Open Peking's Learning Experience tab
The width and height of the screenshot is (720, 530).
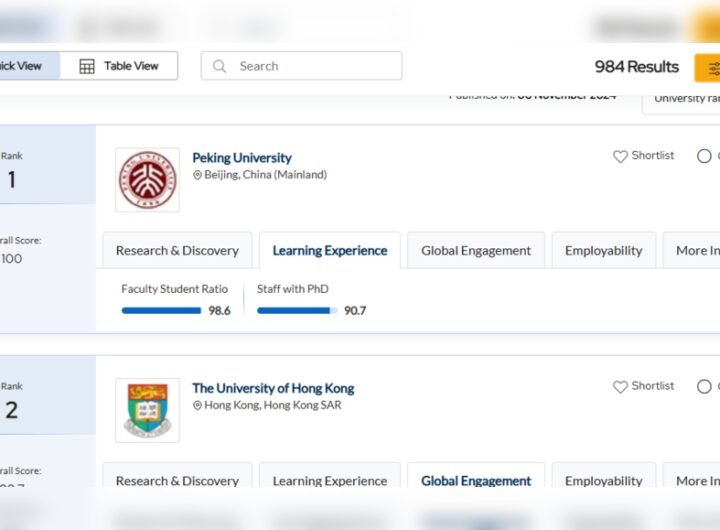tap(330, 250)
